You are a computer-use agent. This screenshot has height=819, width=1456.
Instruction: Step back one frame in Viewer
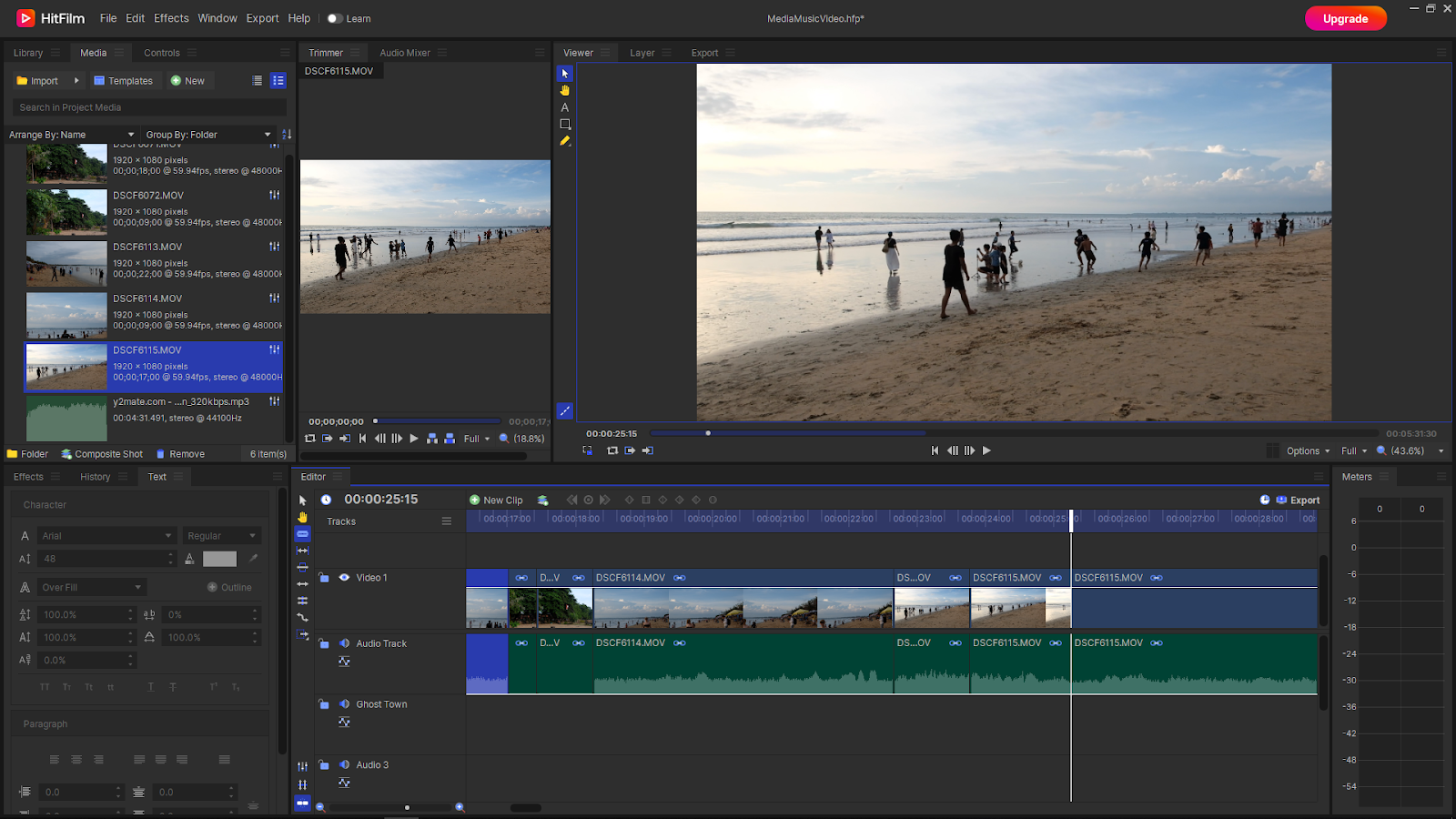coord(953,450)
